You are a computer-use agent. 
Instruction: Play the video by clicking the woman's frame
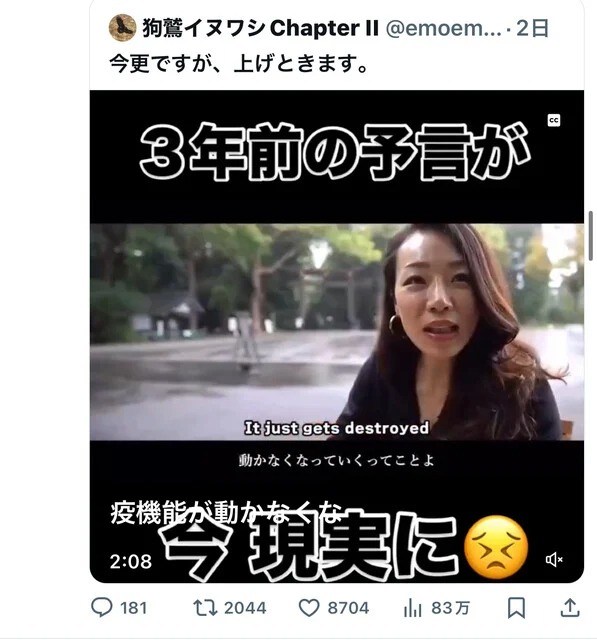coord(337,331)
